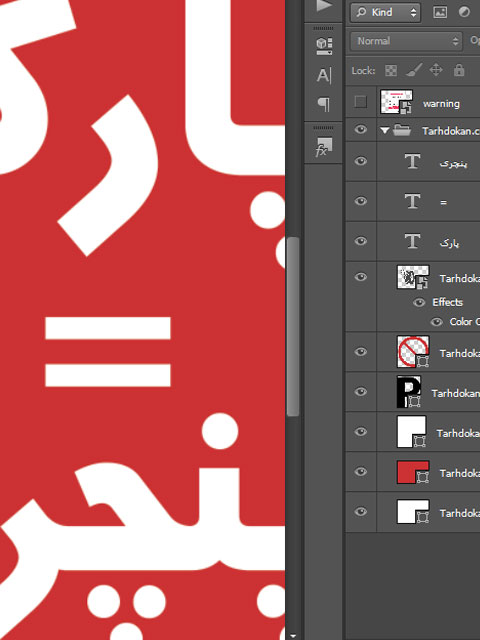Hide the پارک text layer
The image size is (480, 640).
pyautogui.click(x=360, y=241)
